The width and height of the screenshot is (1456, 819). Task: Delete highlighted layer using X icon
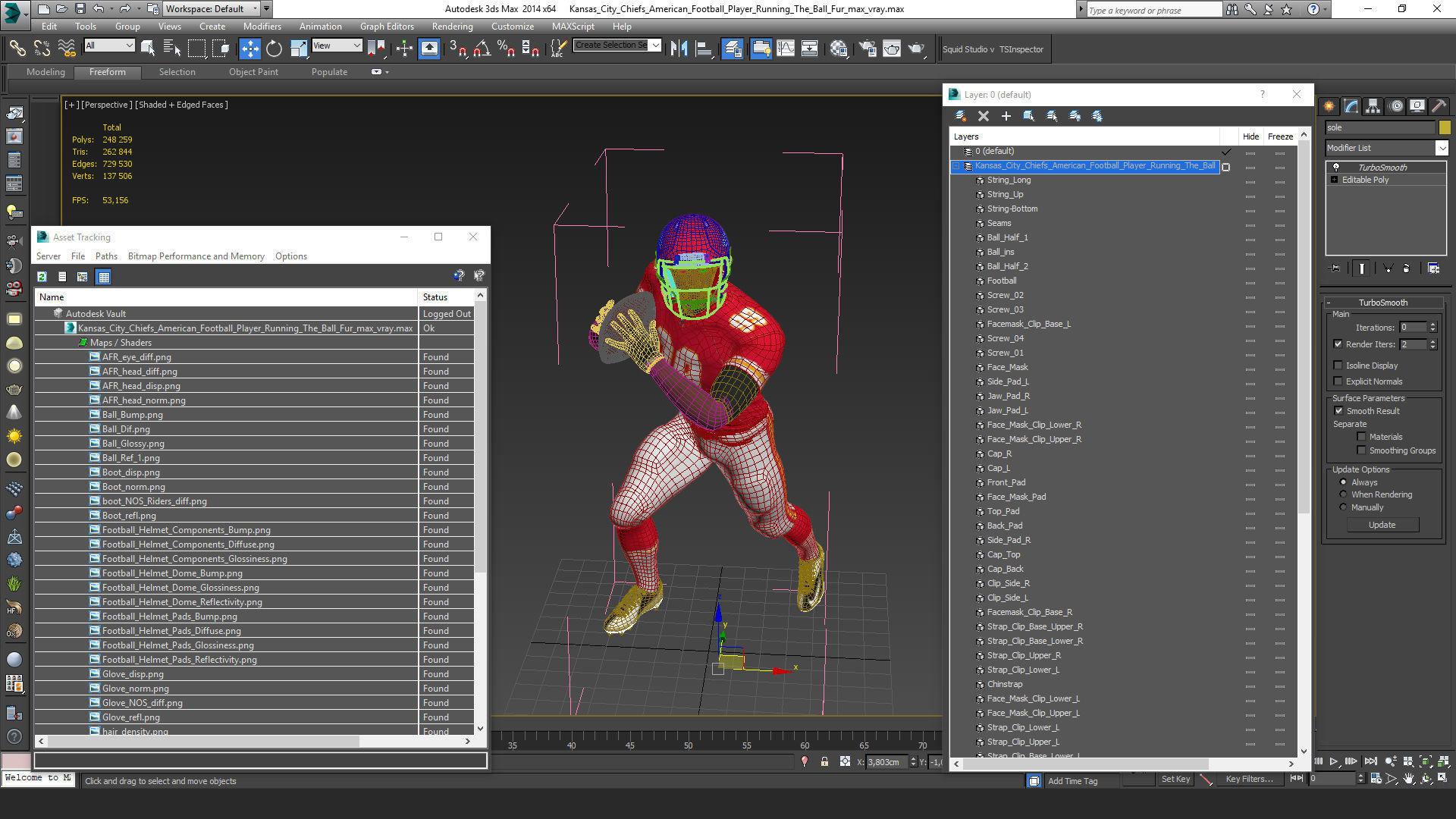click(983, 116)
